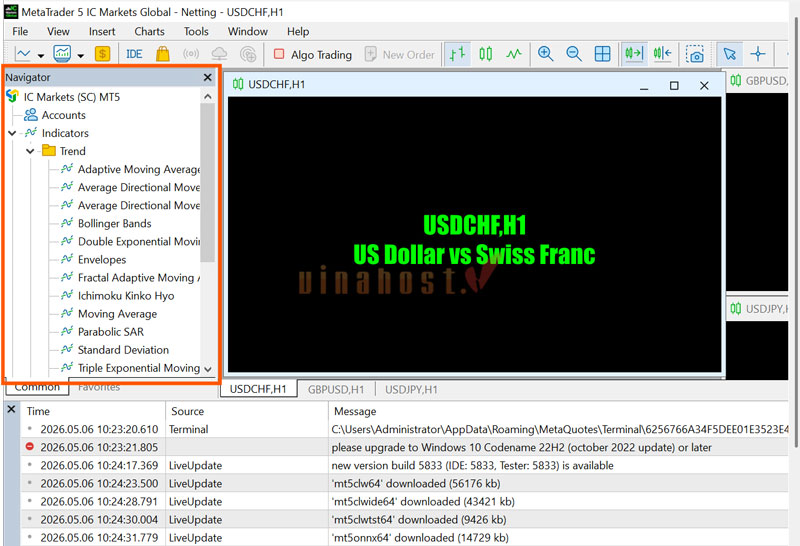This screenshot has height=546, width=800.
Task: Open the Charts menu
Action: [149, 32]
